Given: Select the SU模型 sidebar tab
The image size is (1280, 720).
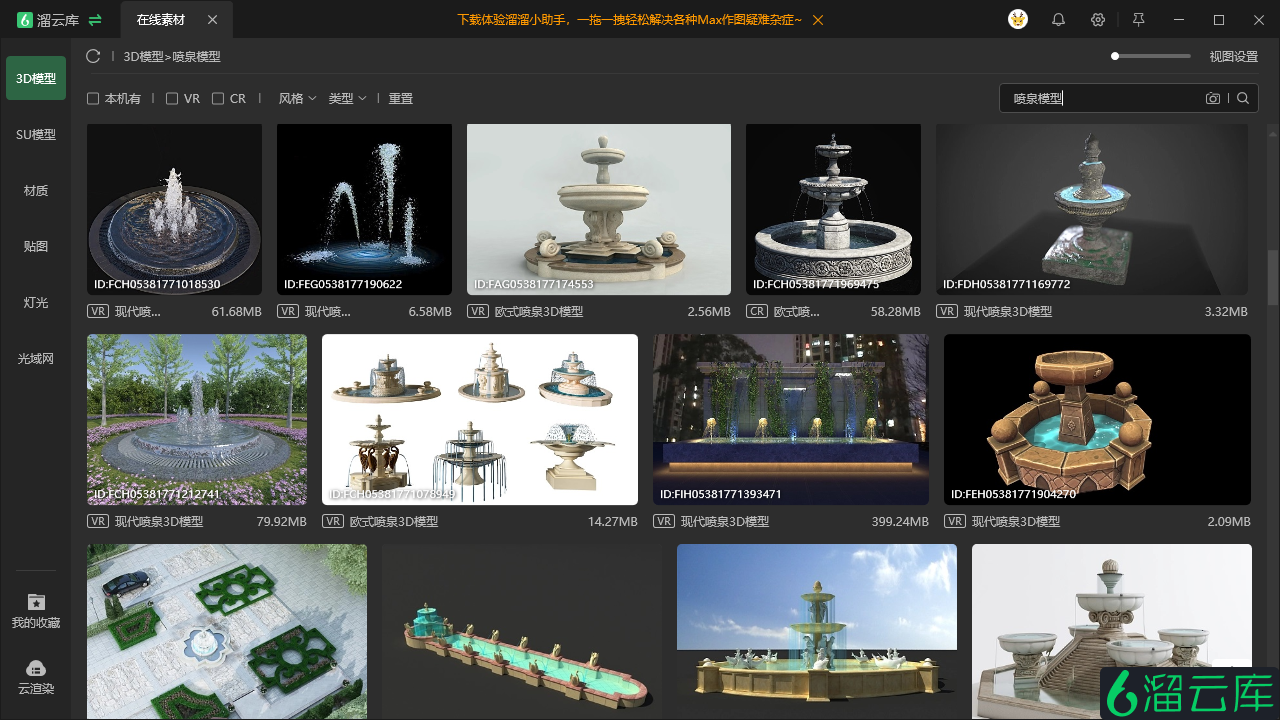Looking at the screenshot, I should tap(36, 134).
